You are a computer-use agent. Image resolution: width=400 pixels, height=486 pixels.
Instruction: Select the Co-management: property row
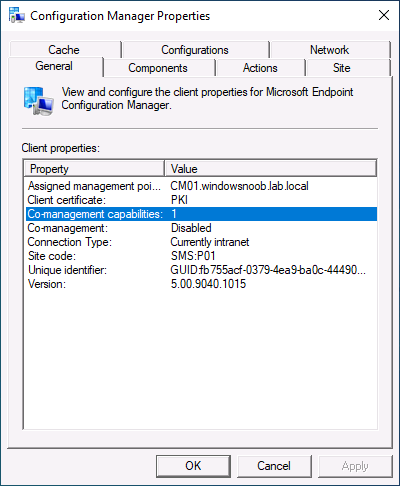click(x=201, y=228)
